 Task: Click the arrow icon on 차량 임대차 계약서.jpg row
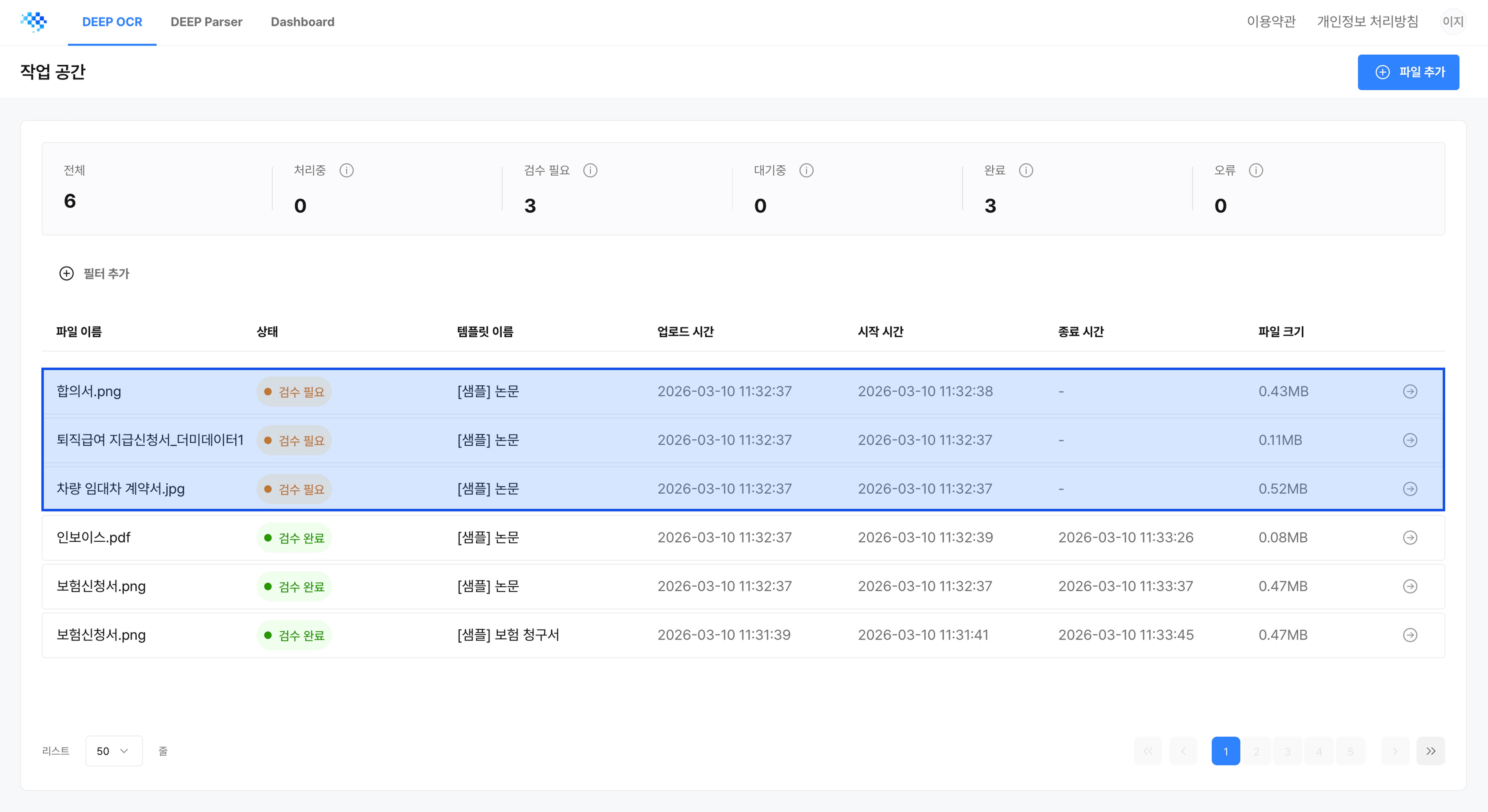click(x=1409, y=489)
